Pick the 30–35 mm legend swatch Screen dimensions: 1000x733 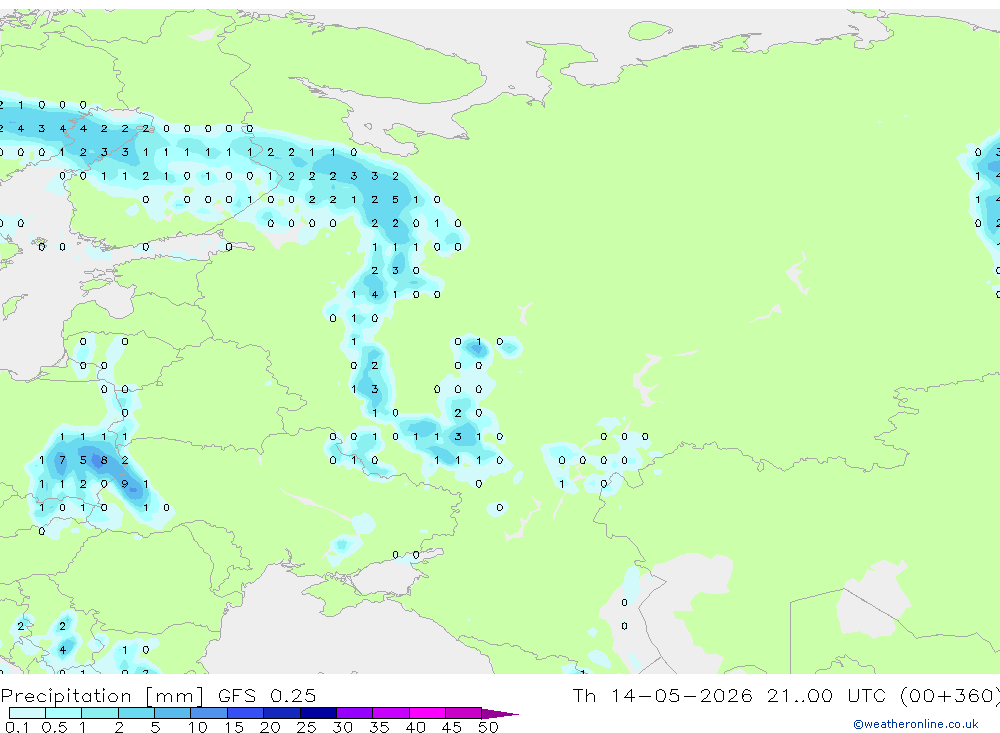click(355, 713)
